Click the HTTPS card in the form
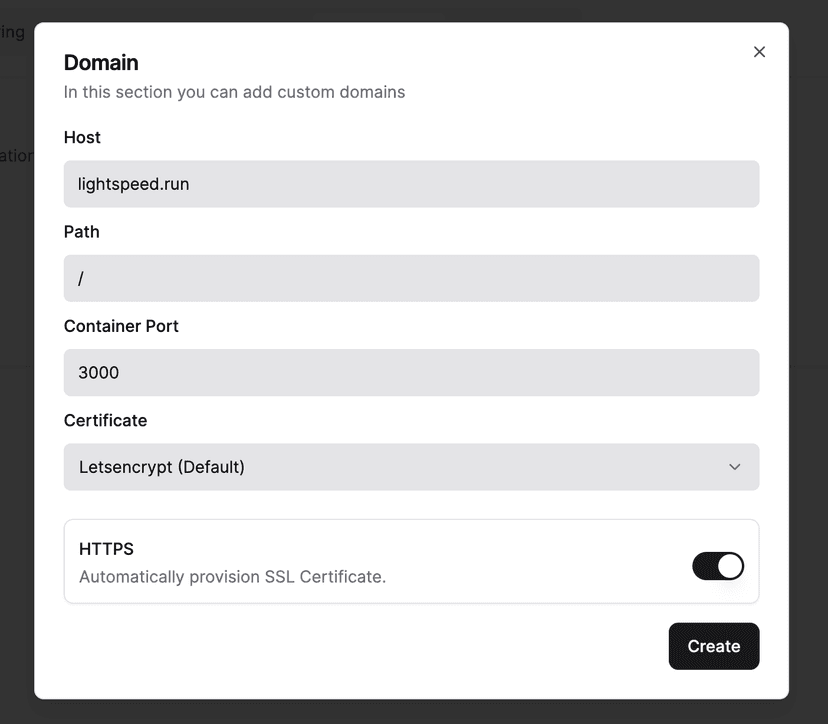The height and width of the screenshot is (724, 828). point(411,561)
